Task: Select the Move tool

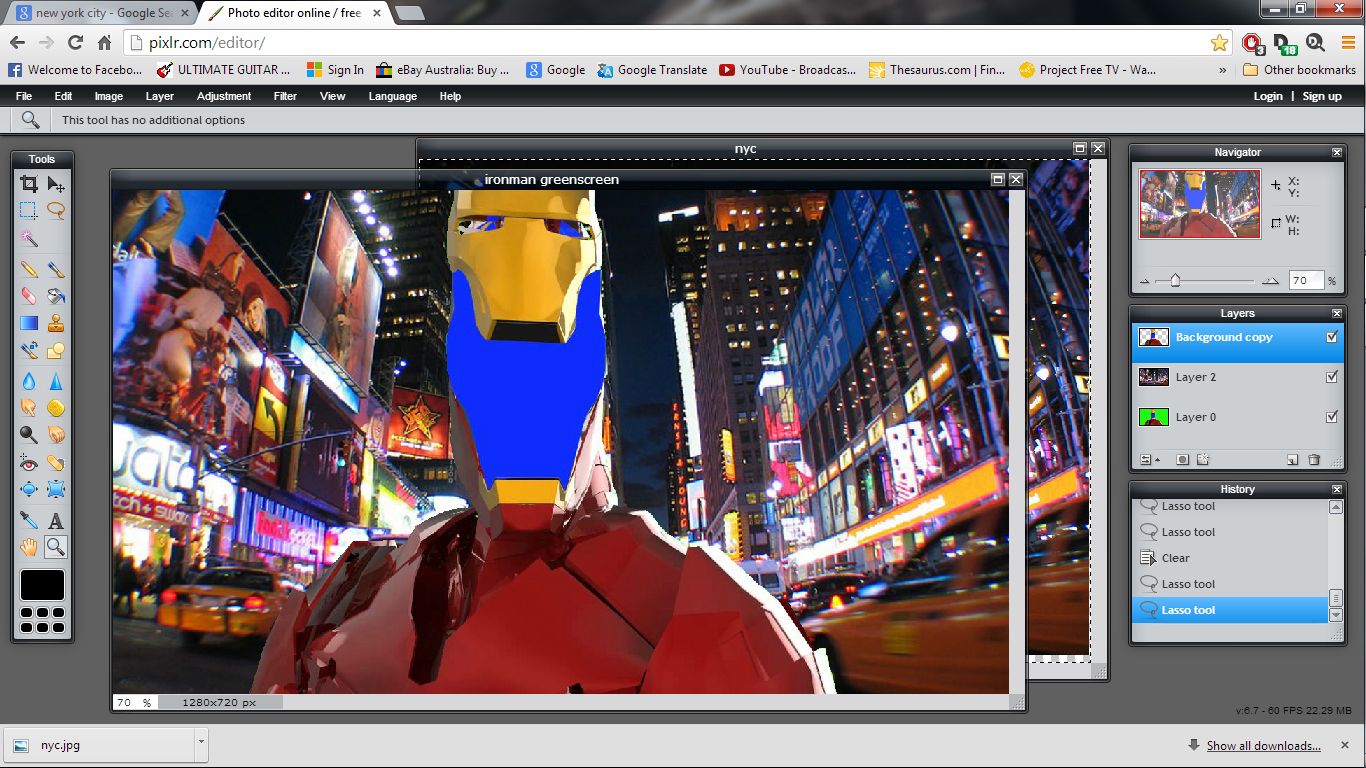Action: tap(56, 184)
